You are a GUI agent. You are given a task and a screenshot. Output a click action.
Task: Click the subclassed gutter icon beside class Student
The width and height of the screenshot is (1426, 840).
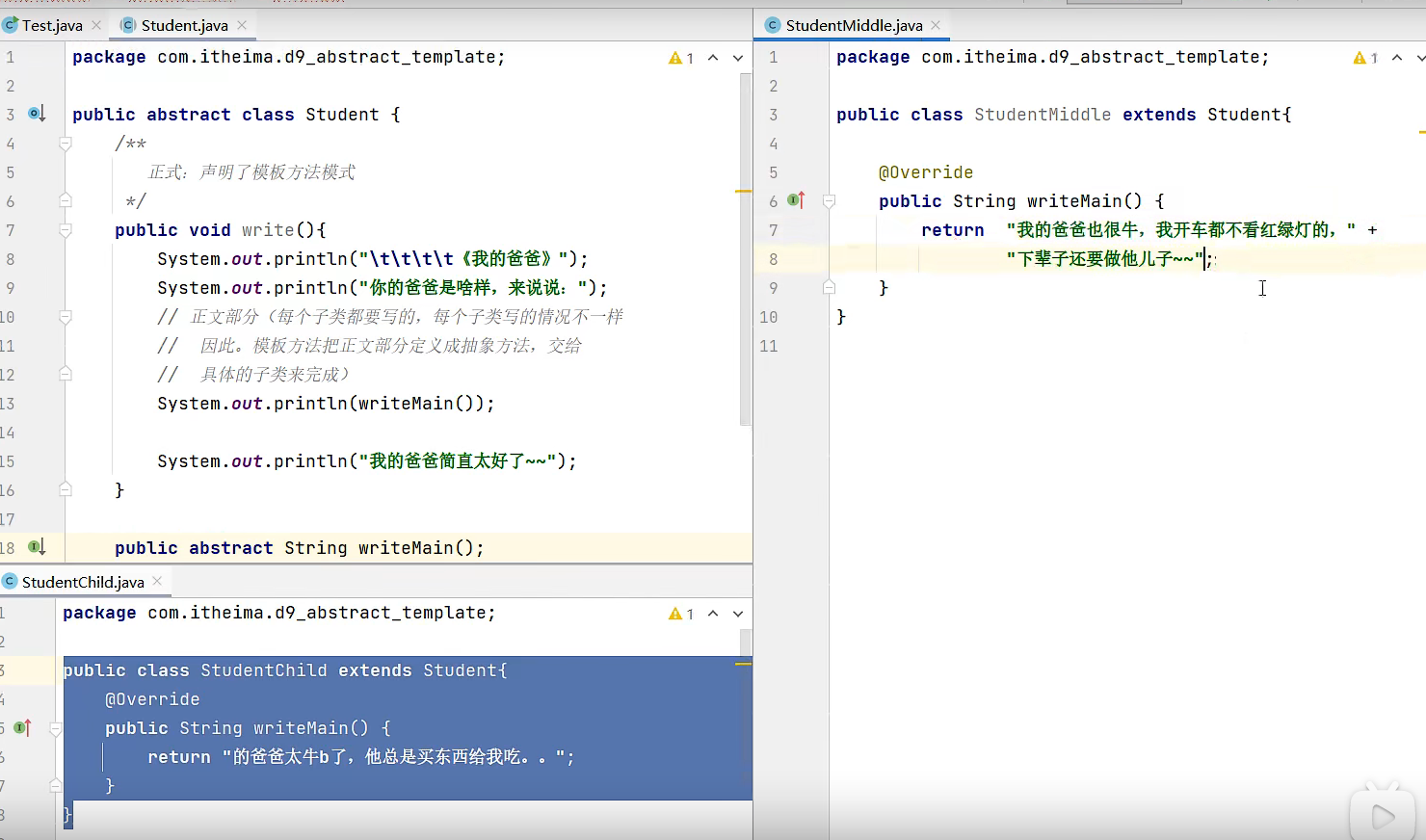37,114
